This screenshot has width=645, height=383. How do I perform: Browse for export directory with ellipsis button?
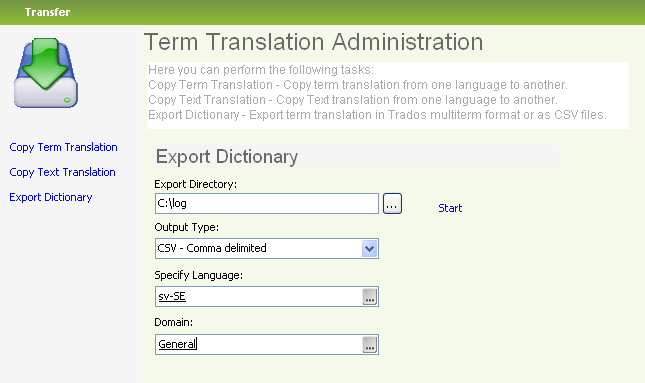(392, 204)
